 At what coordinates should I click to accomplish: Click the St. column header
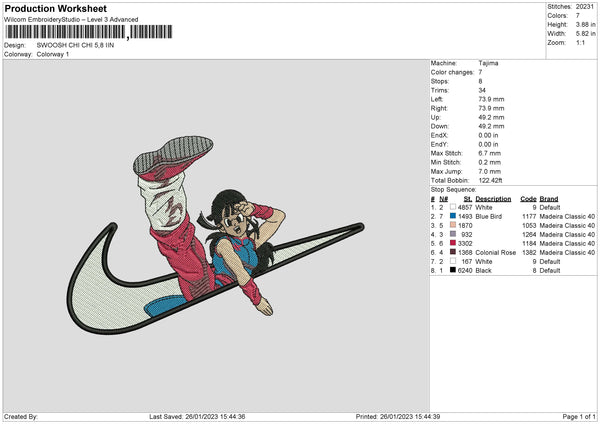pos(468,199)
